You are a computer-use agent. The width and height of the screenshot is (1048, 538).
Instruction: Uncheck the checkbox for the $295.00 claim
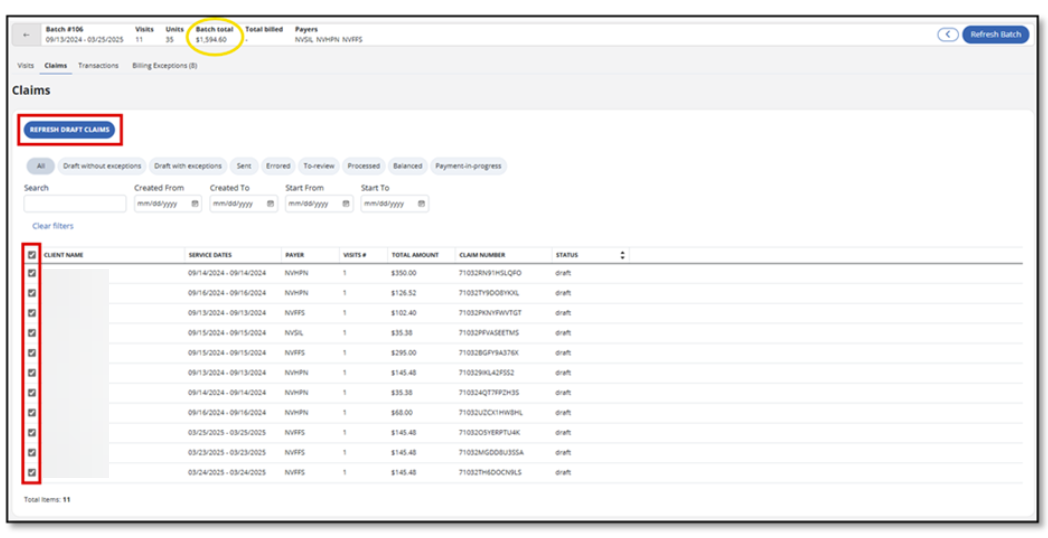point(32,353)
